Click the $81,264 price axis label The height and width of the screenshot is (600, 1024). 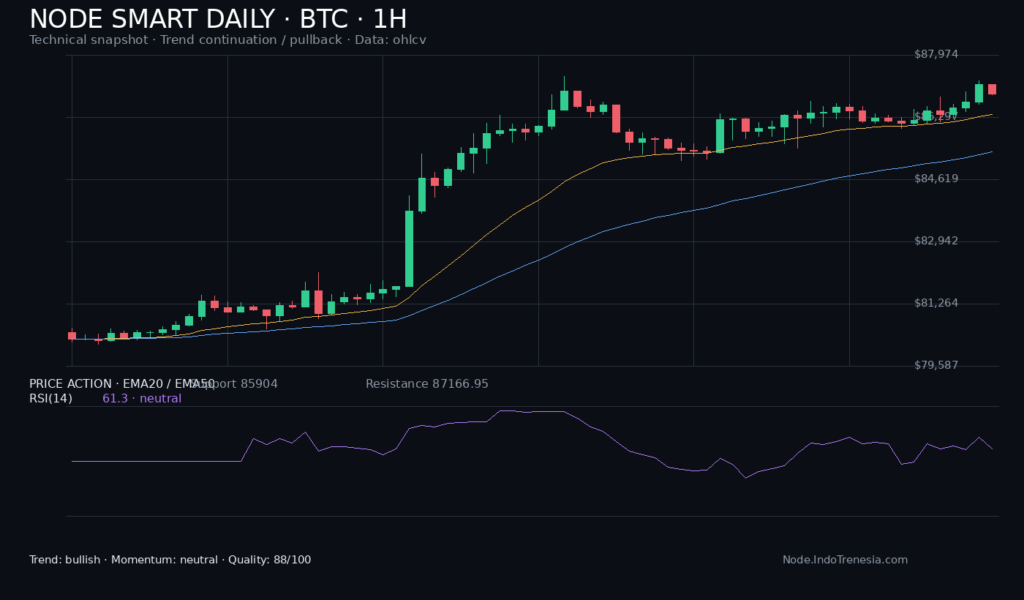(936, 303)
